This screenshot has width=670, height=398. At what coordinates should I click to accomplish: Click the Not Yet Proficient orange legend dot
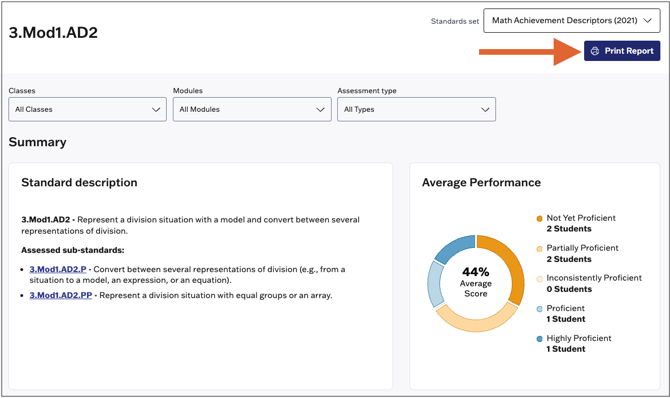tap(539, 218)
